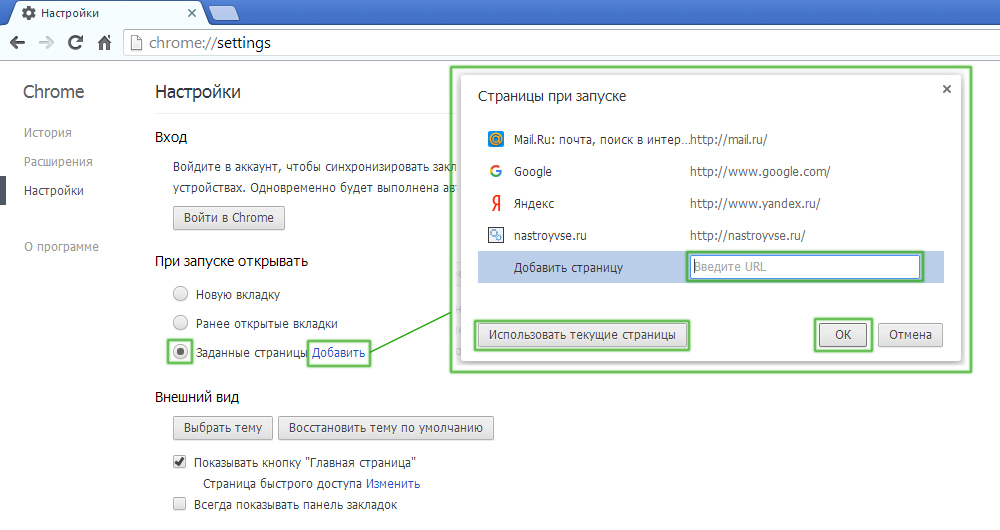
Task: Confirm the dialog with OK
Action: (x=843, y=335)
